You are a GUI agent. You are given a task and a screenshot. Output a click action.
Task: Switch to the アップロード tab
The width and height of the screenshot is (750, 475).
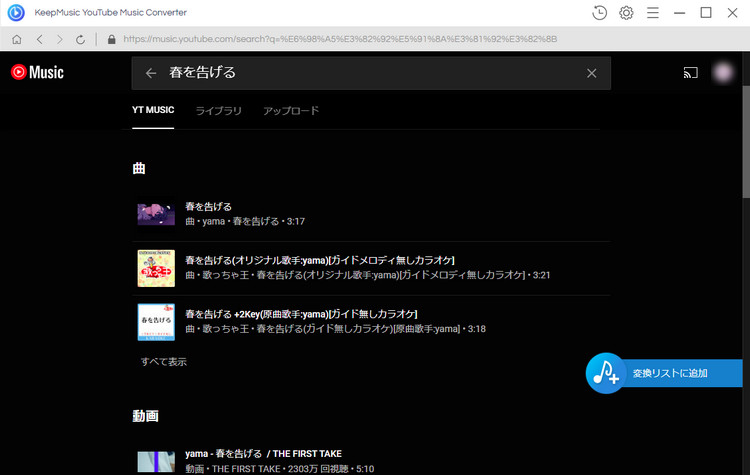[291, 110]
